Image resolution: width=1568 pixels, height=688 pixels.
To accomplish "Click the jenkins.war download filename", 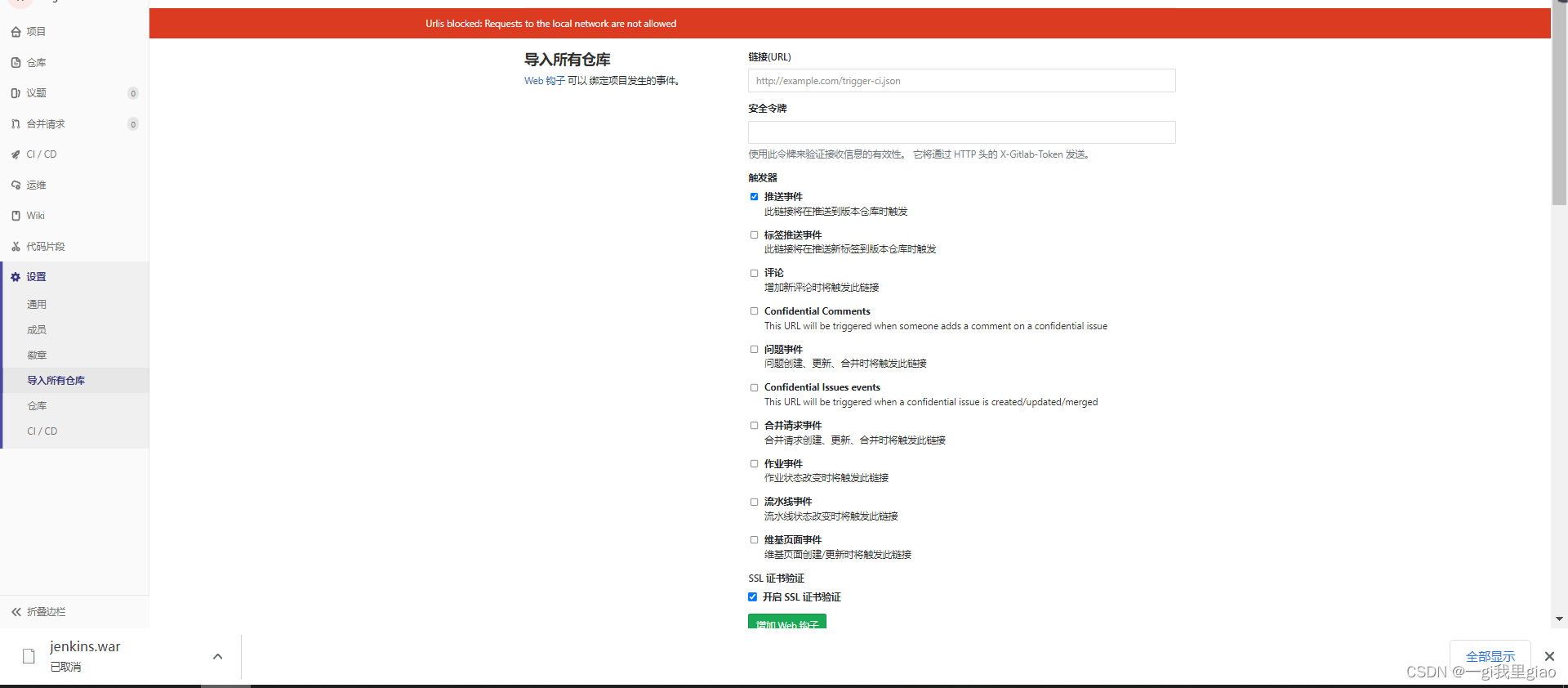I will tap(85, 646).
